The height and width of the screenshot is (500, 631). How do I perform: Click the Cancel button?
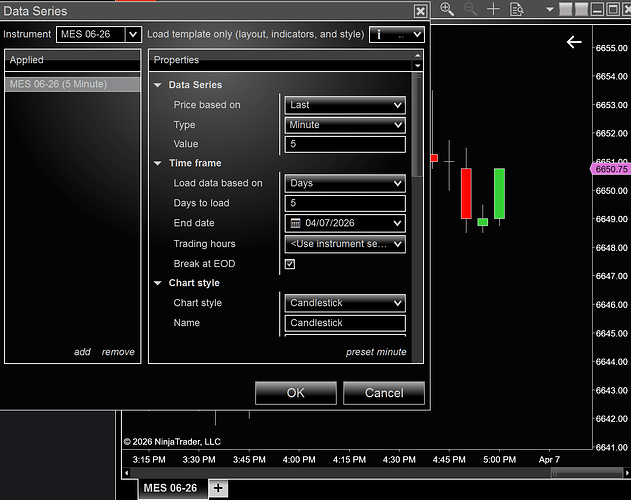point(383,393)
